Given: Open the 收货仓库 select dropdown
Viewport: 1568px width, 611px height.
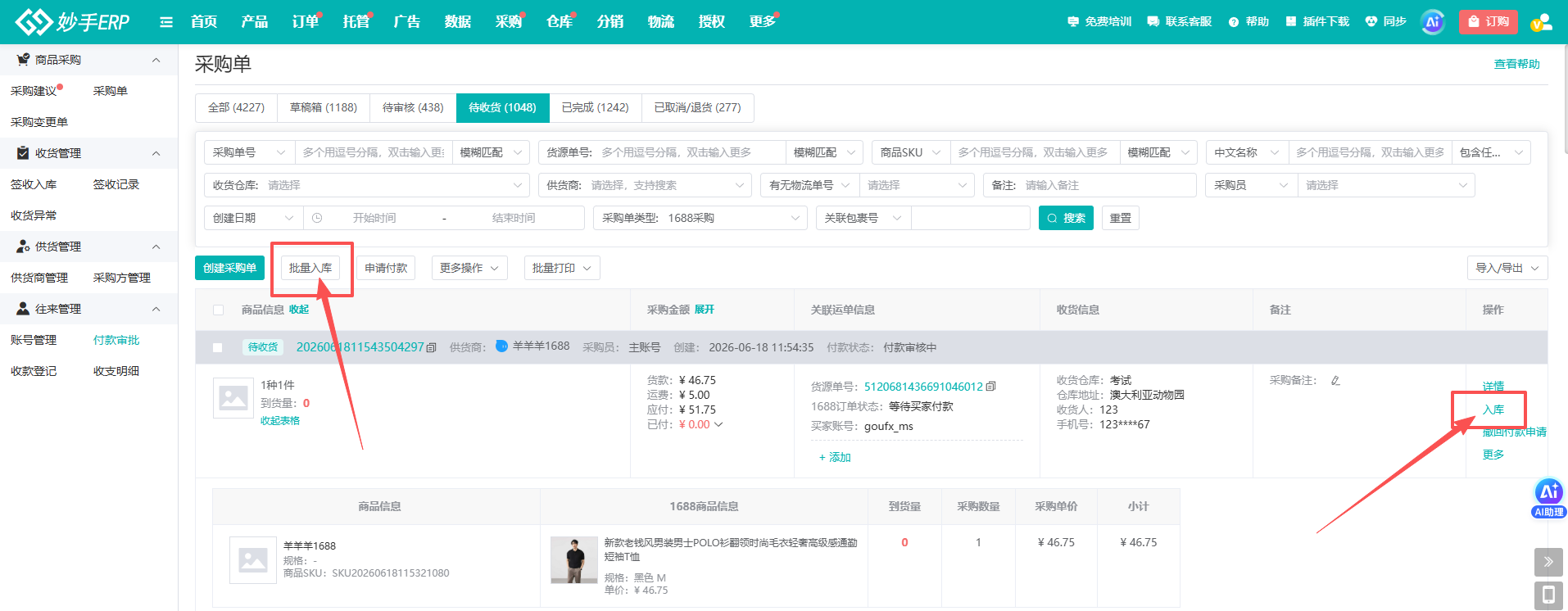Looking at the screenshot, I should pos(367,185).
